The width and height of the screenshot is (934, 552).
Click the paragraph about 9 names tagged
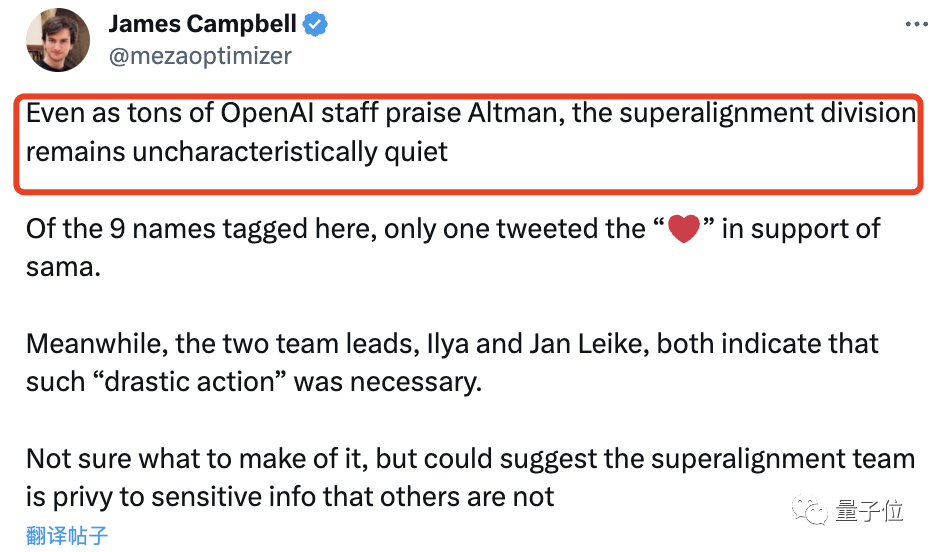[x=452, y=248]
